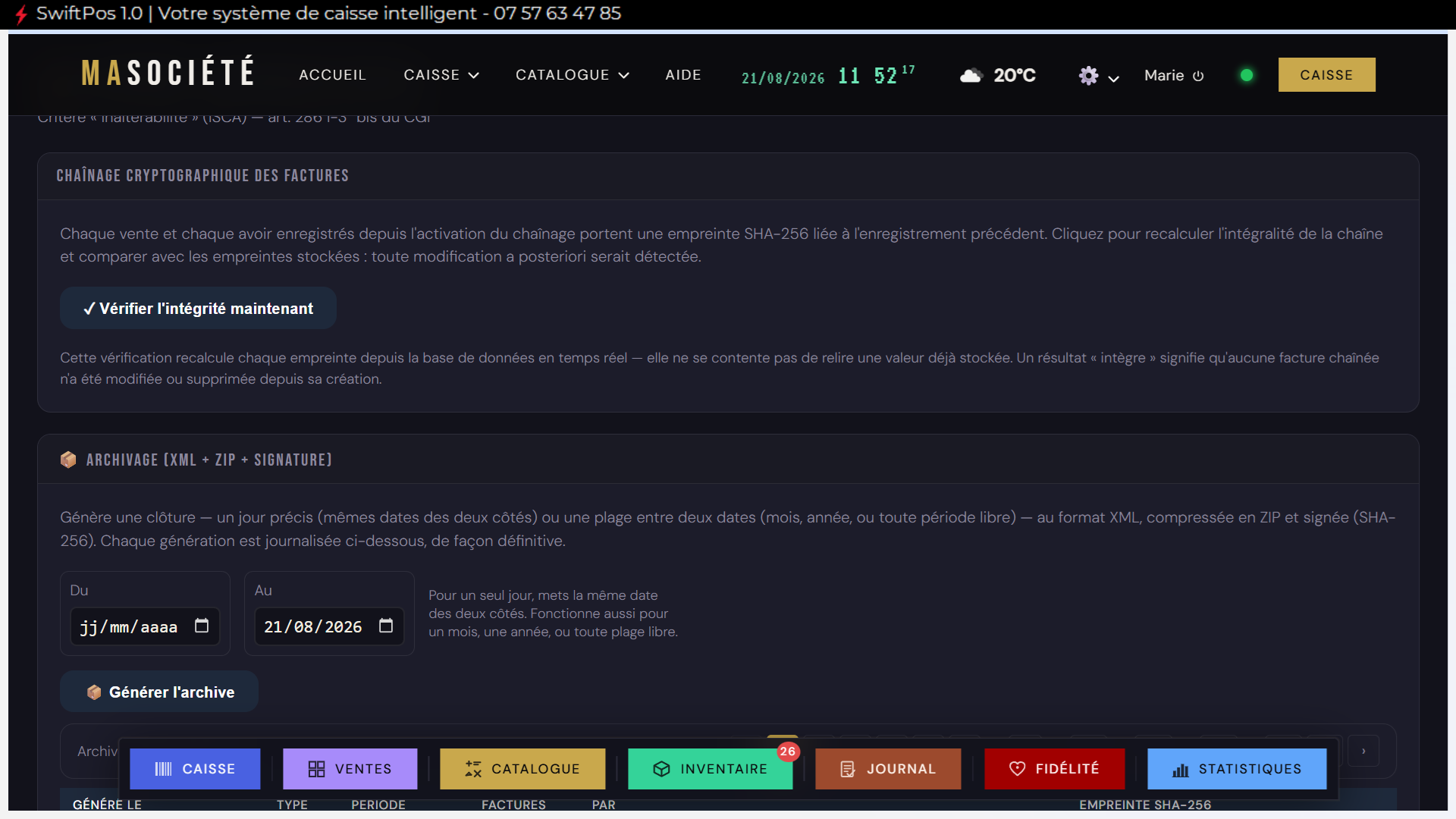Image resolution: width=1456 pixels, height=819 pixels.
Task: Click the package icon beside ARCHIVAGE heading
Action: tap(68, 460)
